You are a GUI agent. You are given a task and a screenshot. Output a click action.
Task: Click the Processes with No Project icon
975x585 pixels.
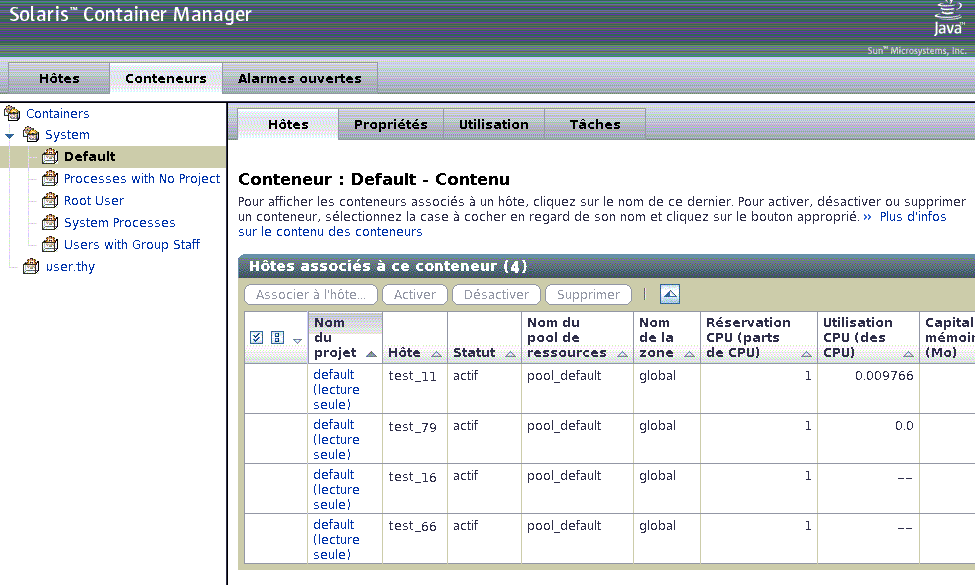pyautogui.click(x=50, y=178)
